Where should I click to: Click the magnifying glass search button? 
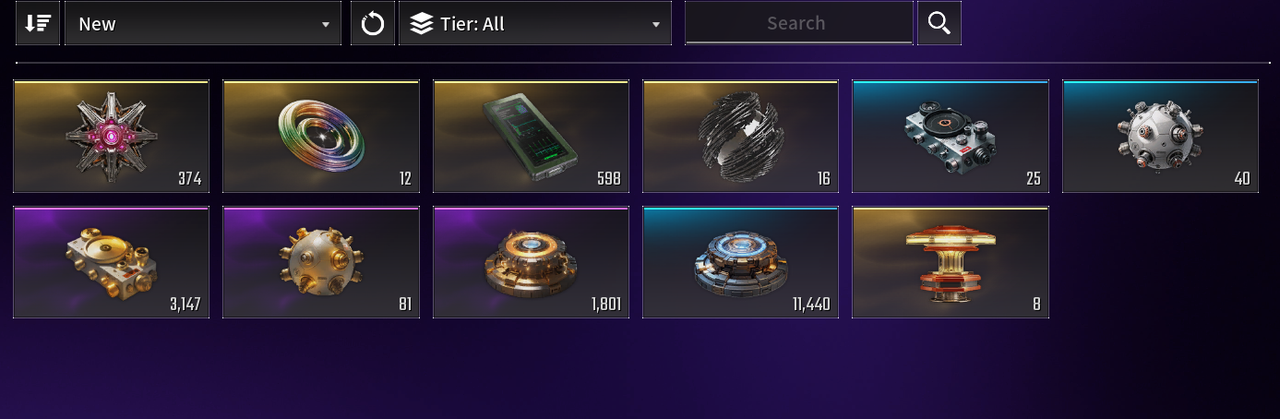pos(939,23)
